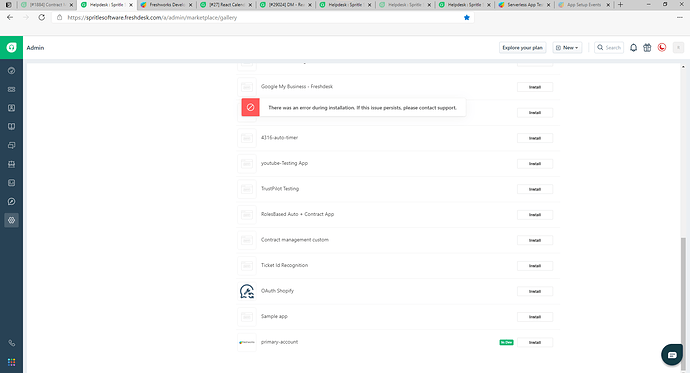This screenshot has height=373, width=690.
Task: Install the Sample app
Action: 535,317
